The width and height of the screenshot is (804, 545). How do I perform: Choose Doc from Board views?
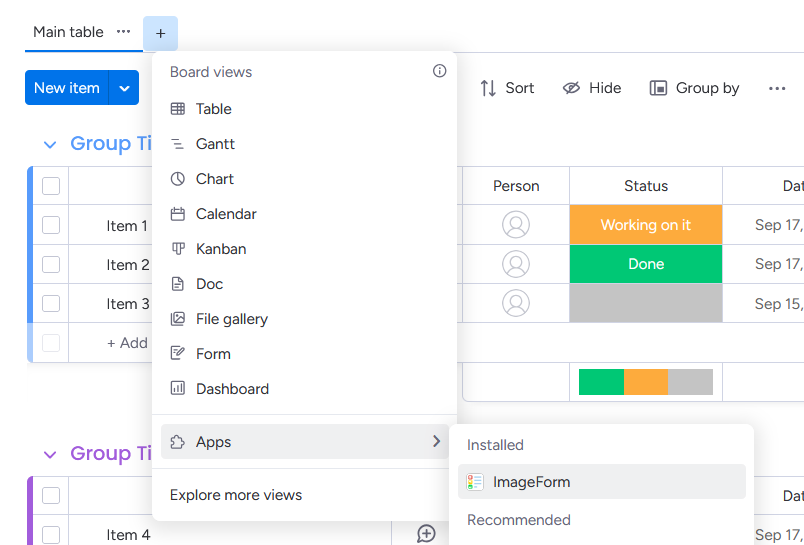tap(305, 284)
